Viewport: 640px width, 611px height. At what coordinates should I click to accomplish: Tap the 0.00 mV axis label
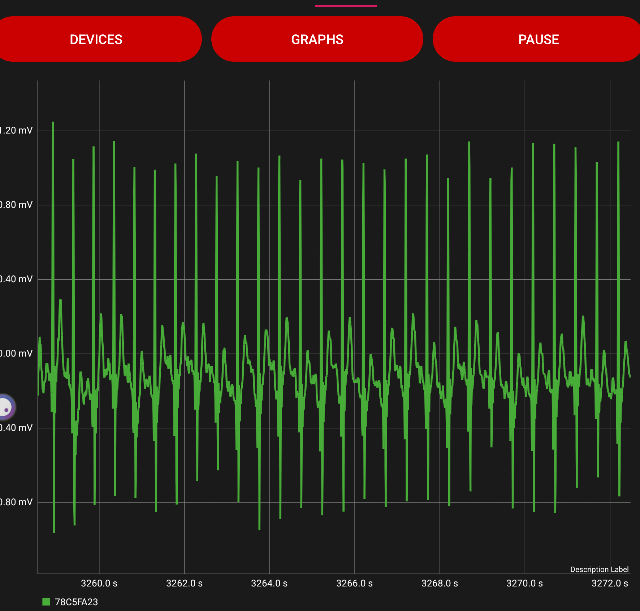16,353
